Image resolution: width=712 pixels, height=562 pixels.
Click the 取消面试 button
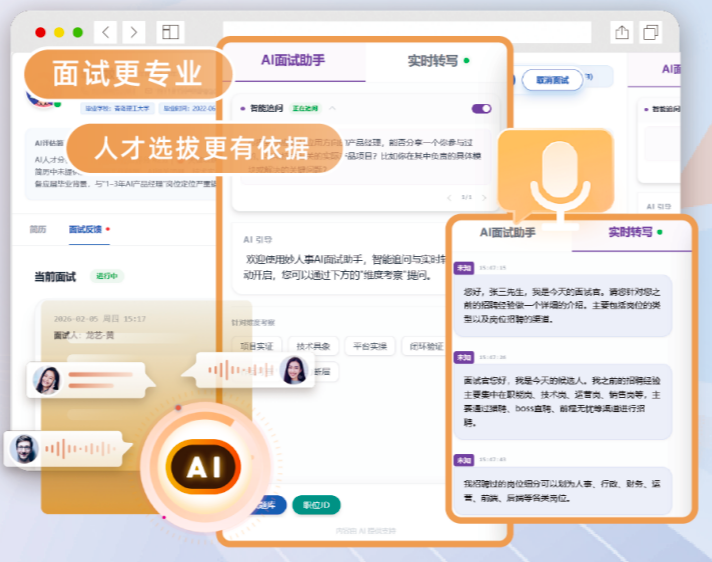(551, 79)
